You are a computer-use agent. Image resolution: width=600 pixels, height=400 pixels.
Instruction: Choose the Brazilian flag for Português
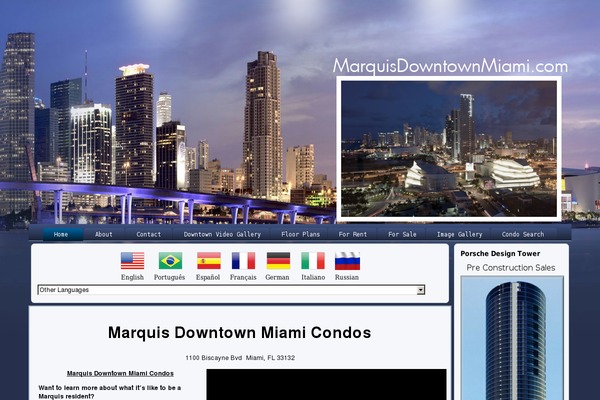(x=170, y=261)
